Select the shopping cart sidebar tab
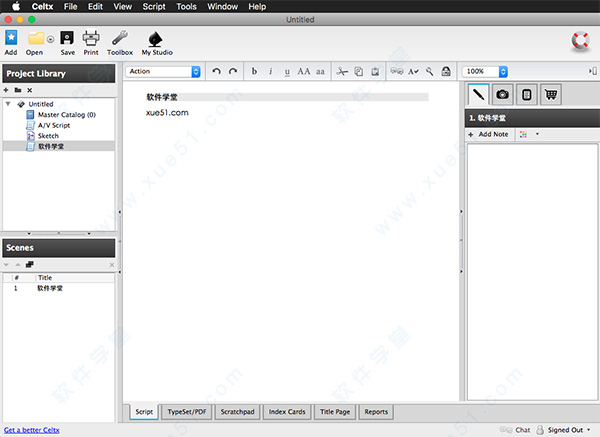 coord(551,95)
